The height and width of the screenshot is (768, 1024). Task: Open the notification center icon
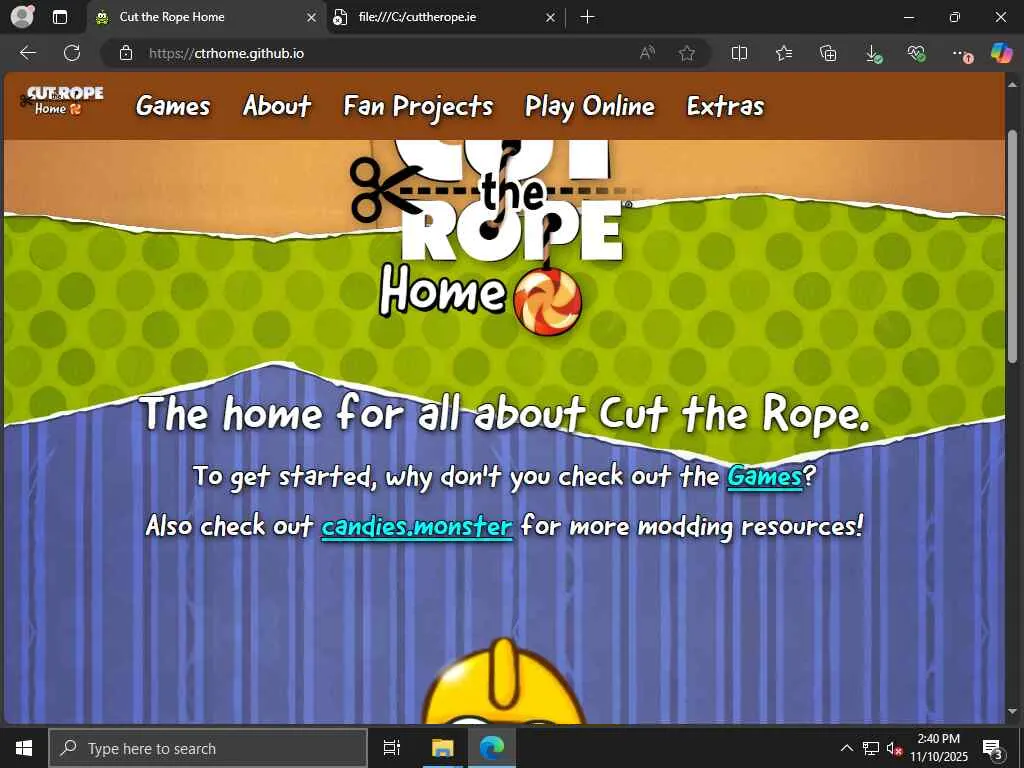coord(992,748)
